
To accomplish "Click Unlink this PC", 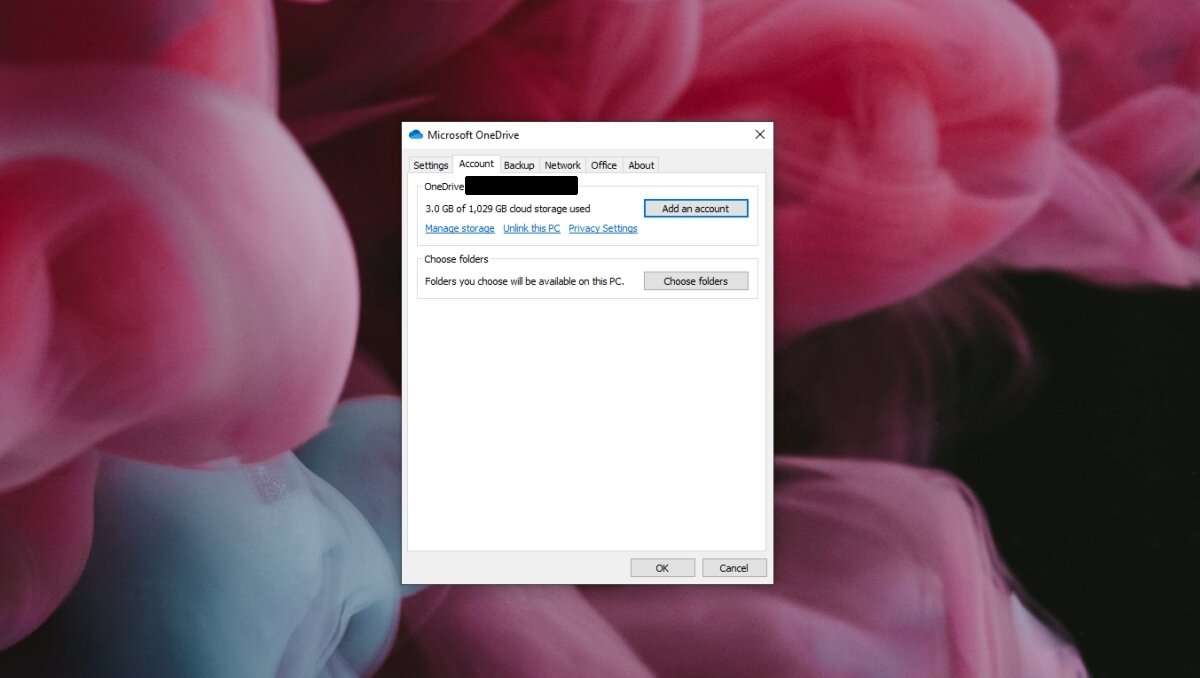I will click(531, 228).
